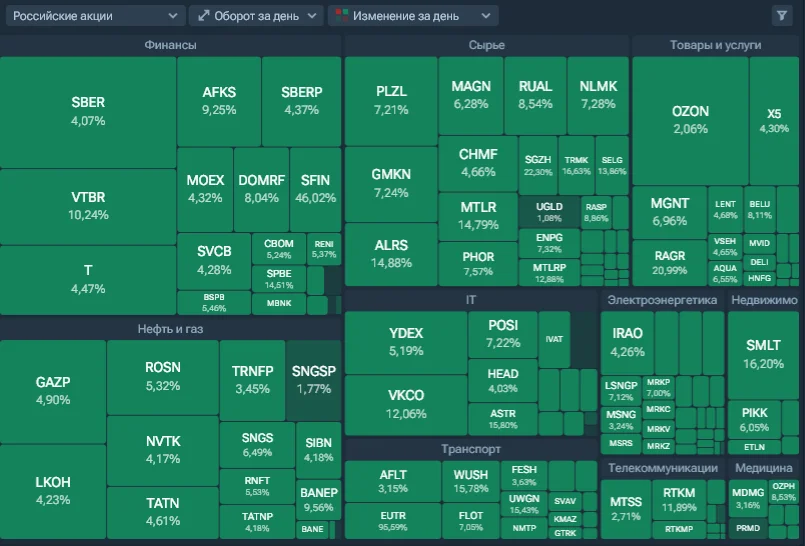Click the PHOR 7,57% tile

click(478, 264)
